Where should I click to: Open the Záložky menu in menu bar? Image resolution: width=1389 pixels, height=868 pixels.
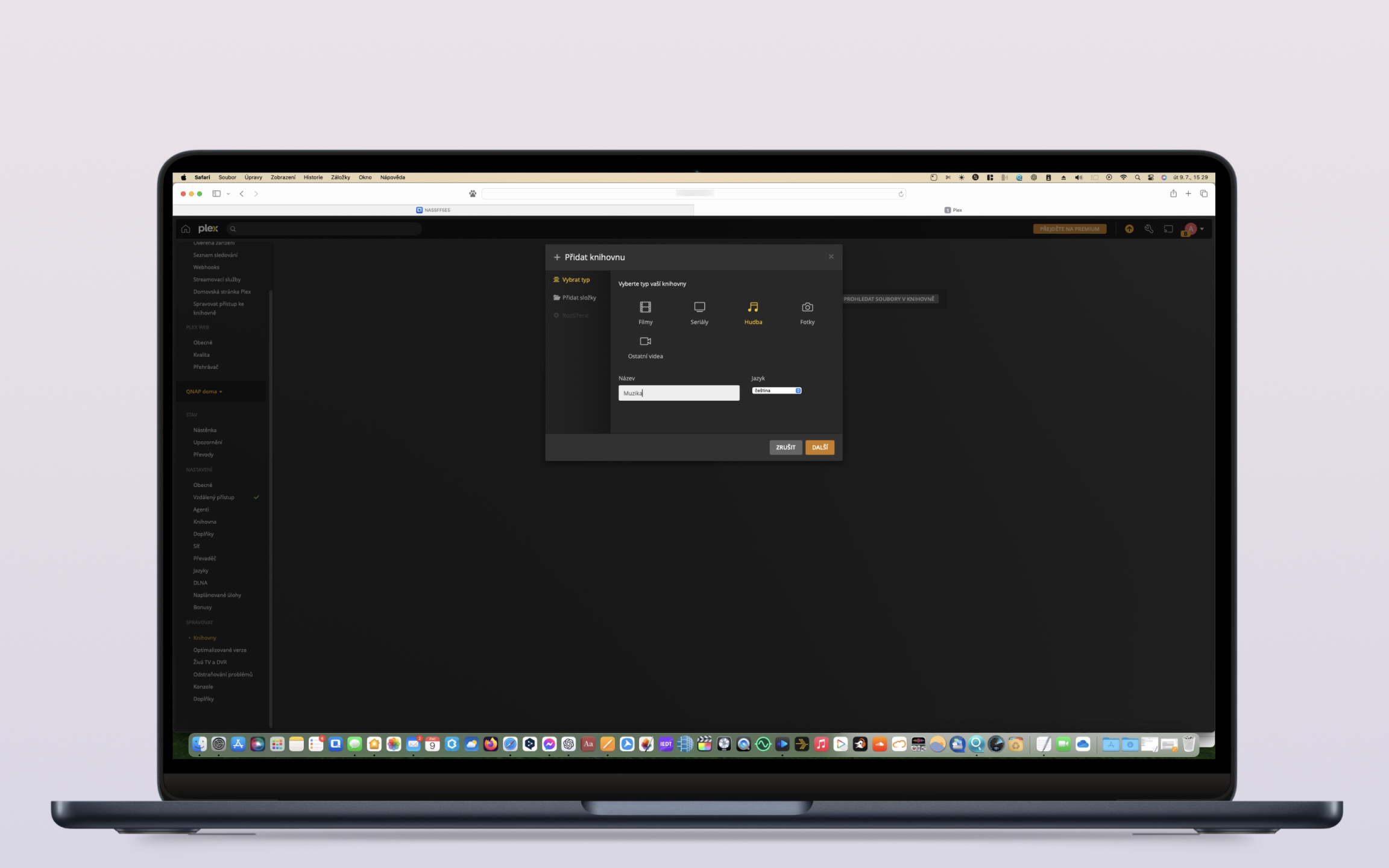[341, 177]
